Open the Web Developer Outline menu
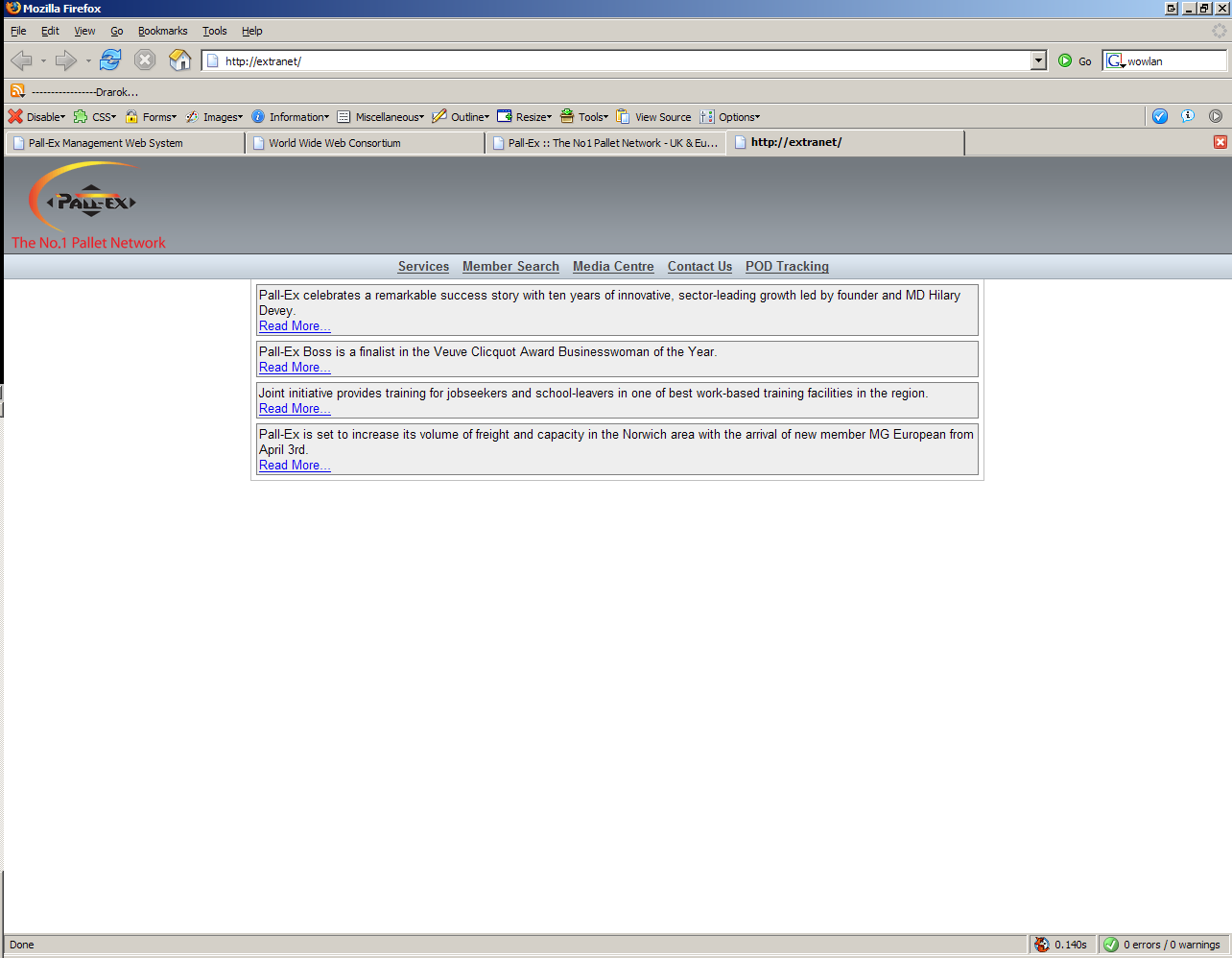Viewport: 1232px width, 958px height. (x=461, y=117)
